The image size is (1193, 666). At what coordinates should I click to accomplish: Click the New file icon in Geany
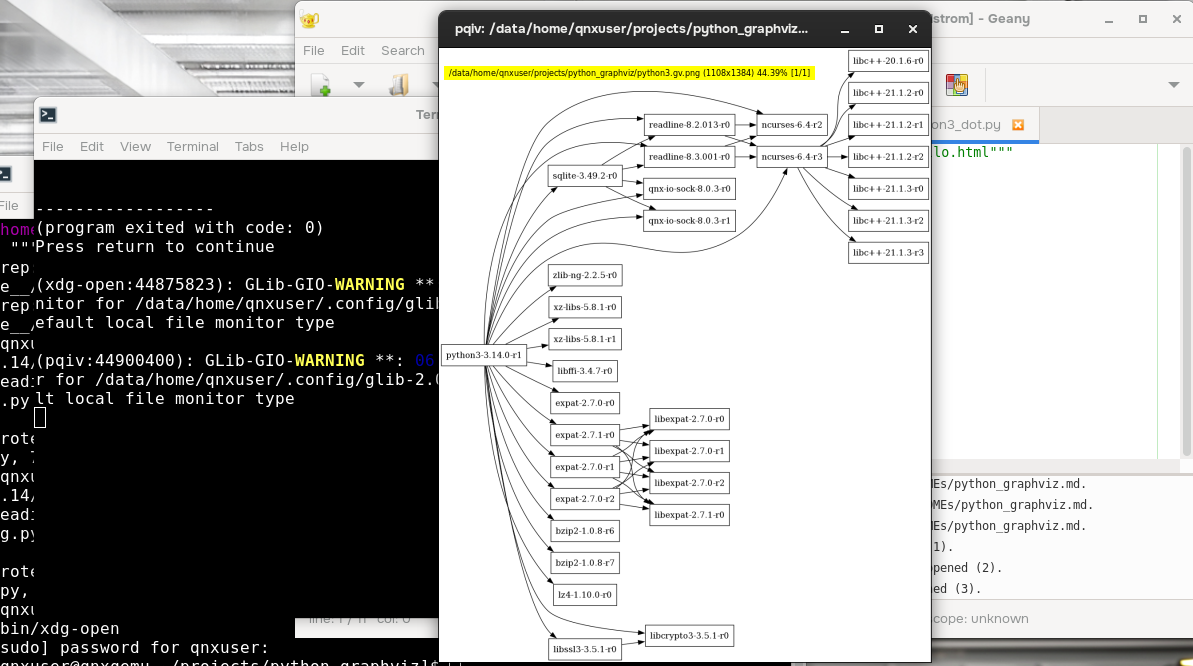pyautogui.click(x=320, y=85)
